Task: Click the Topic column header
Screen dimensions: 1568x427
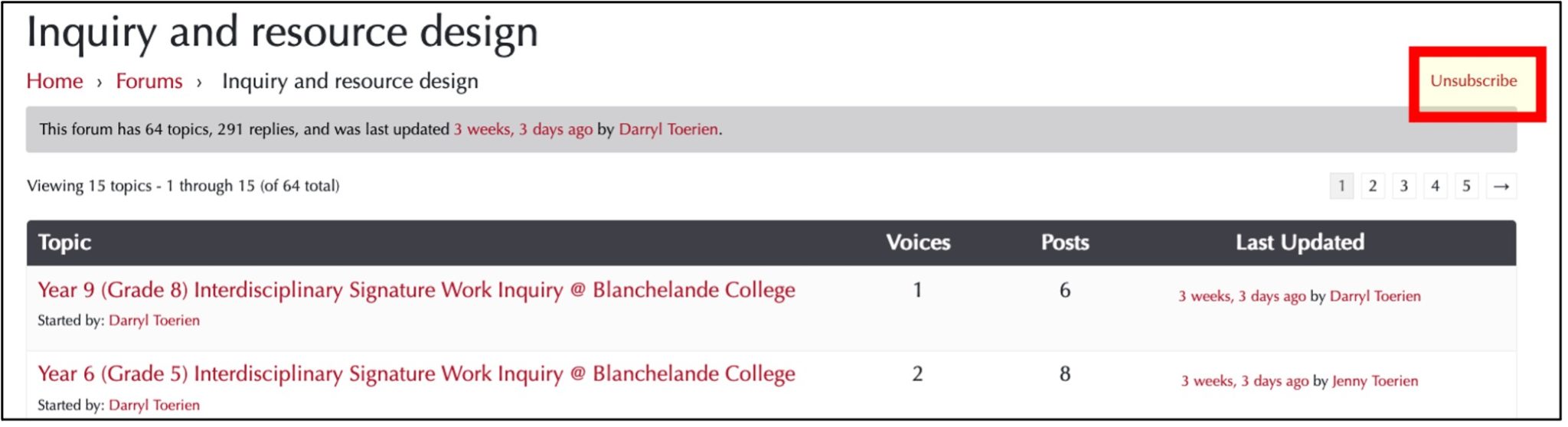Action: [64, 243]
